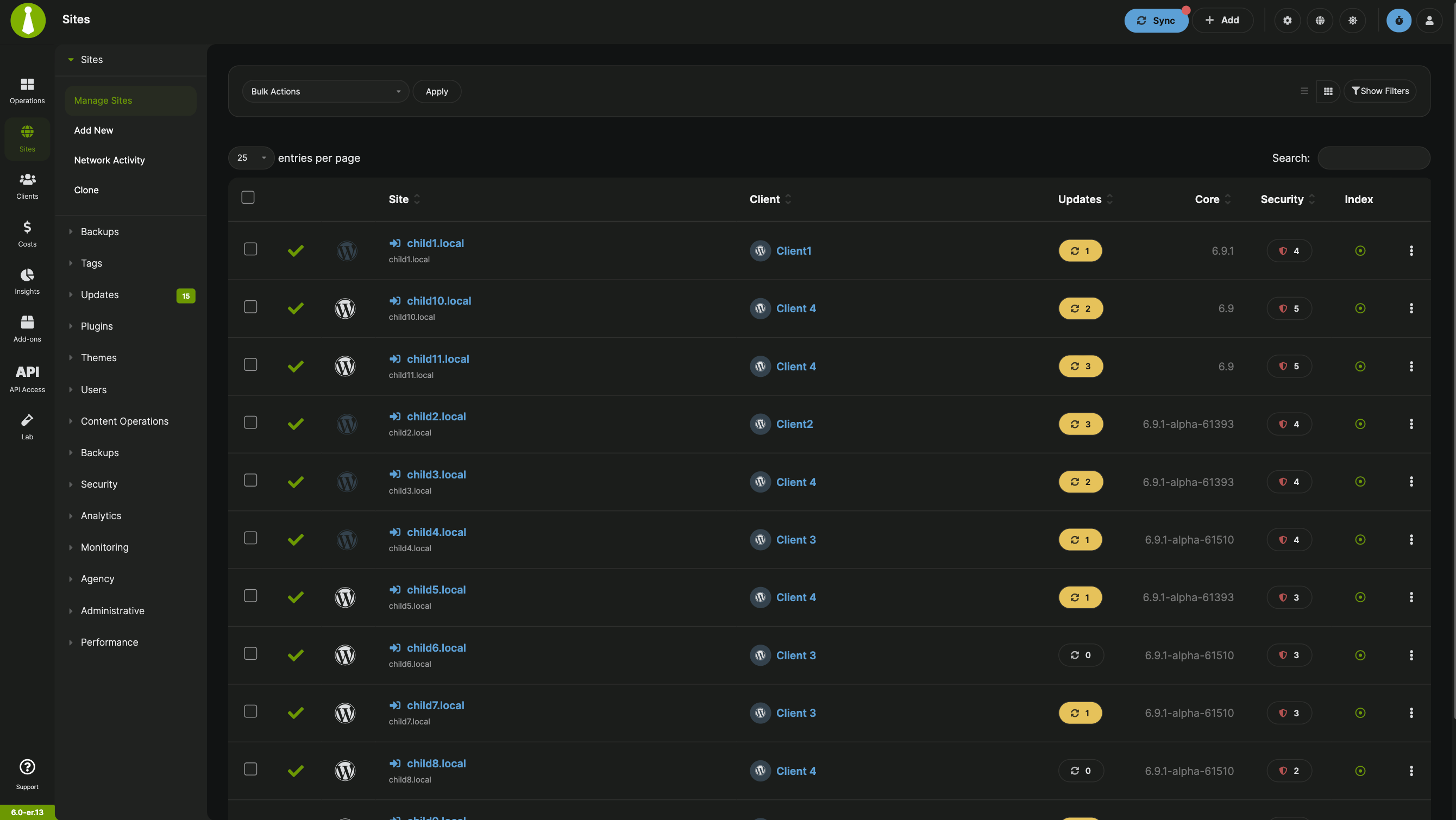Check the child11.local row checkbox
Image resolution: width=1456 pixels, height=820 pixels.
(250, 364)
